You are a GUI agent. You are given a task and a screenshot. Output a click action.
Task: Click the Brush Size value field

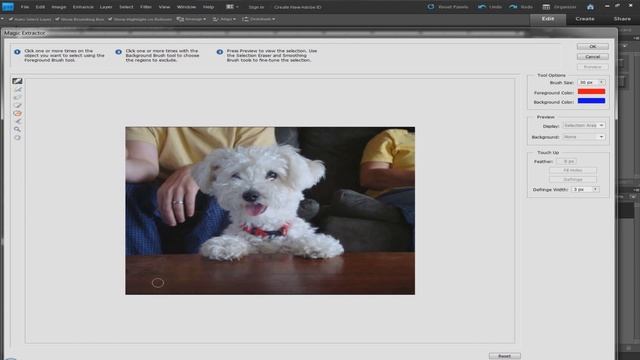pos(588,82)
